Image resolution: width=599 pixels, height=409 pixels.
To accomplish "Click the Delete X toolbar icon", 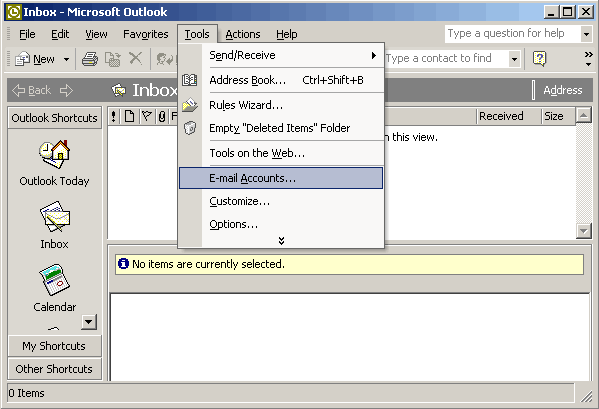I will [x=135, y=58].
